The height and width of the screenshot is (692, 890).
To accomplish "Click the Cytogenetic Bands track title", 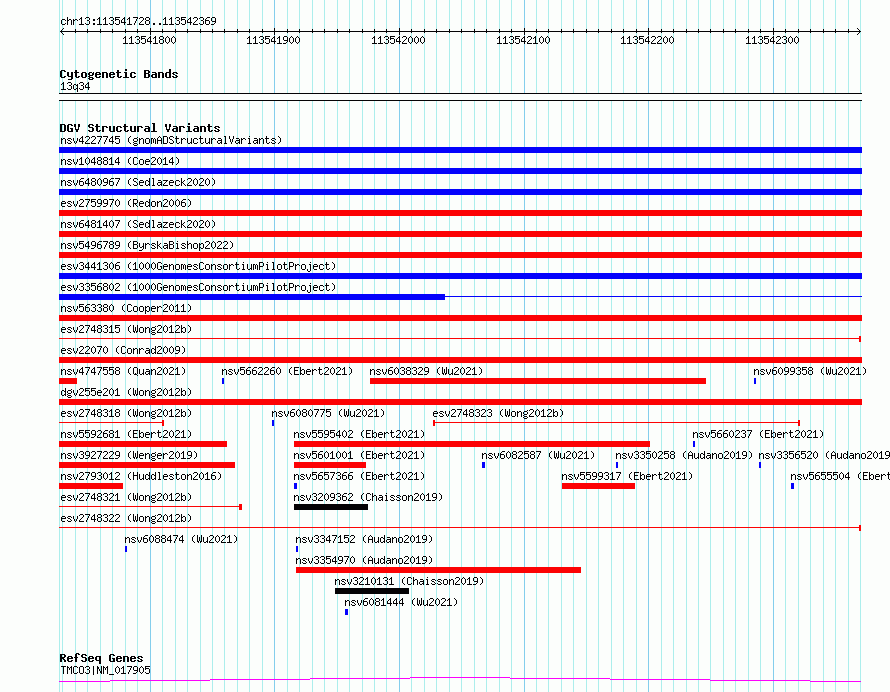I will pyautogui.click(x=119, y=74).
